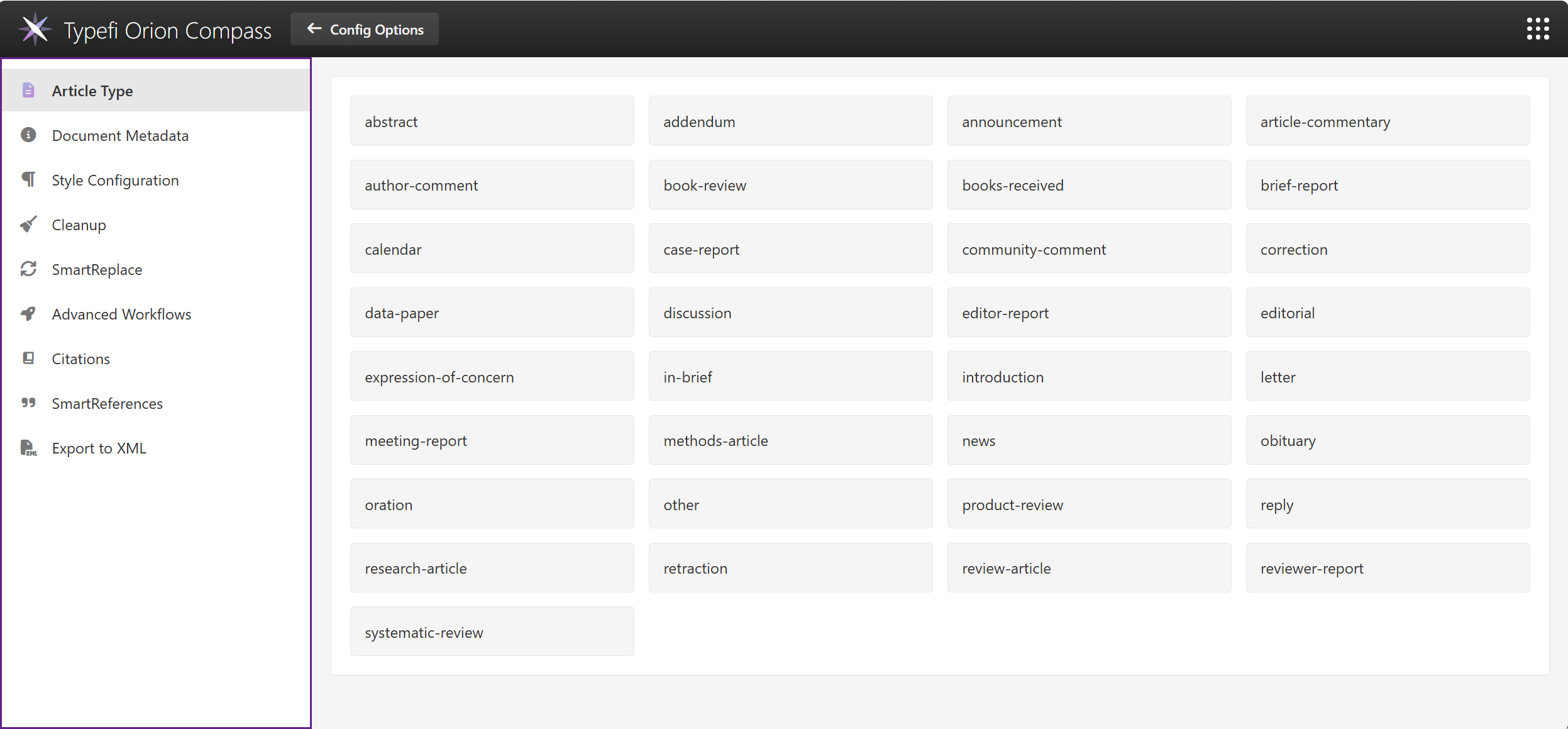This screenshot has width=1568, height=729.
Task: Go back using the Config Options arrow
Action: [x=313, y=28]
